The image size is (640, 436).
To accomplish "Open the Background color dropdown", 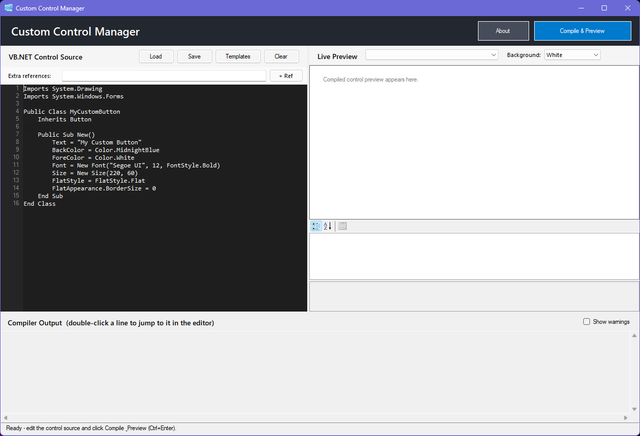I will (x=572, y=55).
